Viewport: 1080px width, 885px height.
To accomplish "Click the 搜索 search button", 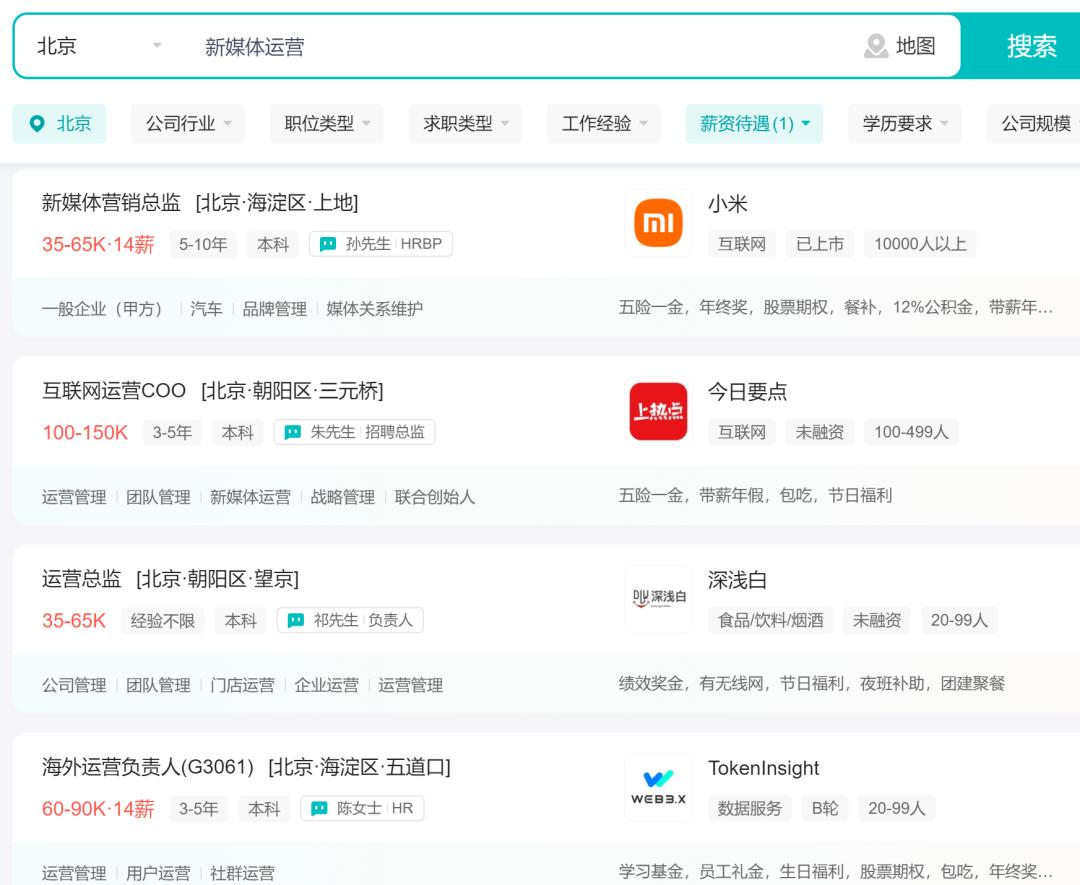I will (1031, 45).
